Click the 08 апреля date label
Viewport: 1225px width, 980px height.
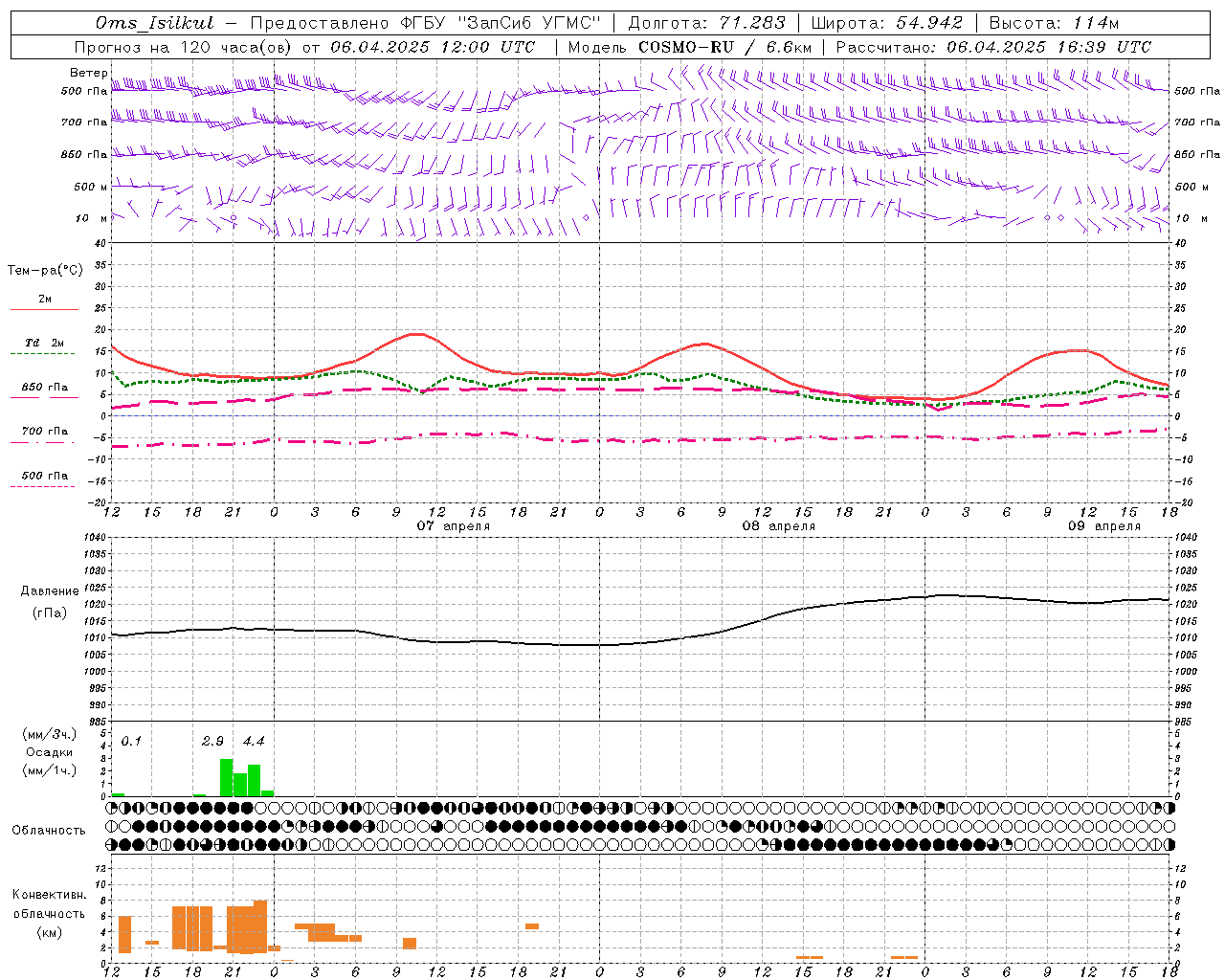(x=779, y=525)
